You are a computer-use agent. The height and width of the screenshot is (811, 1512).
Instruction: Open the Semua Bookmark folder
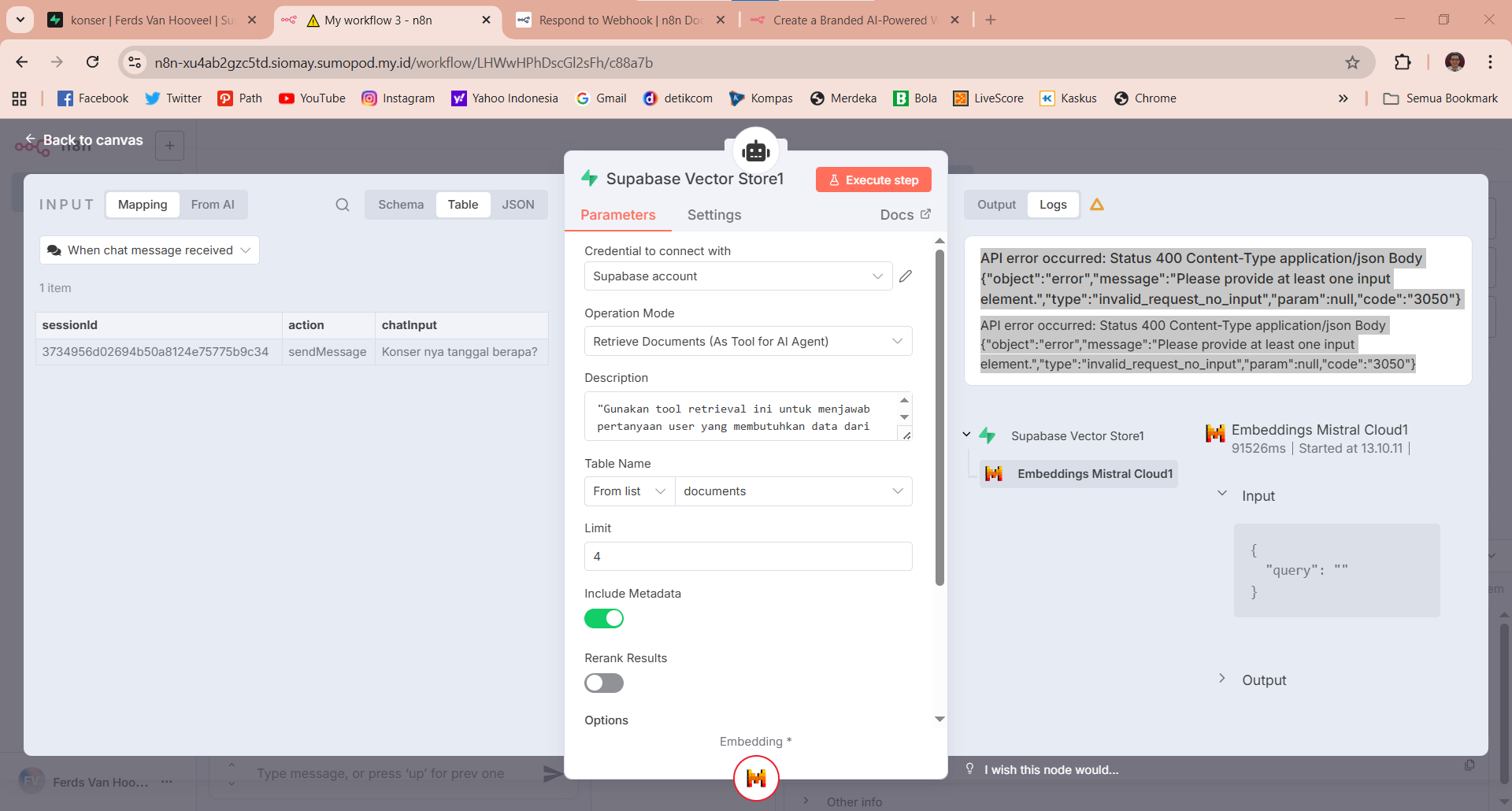point(1440,98)
